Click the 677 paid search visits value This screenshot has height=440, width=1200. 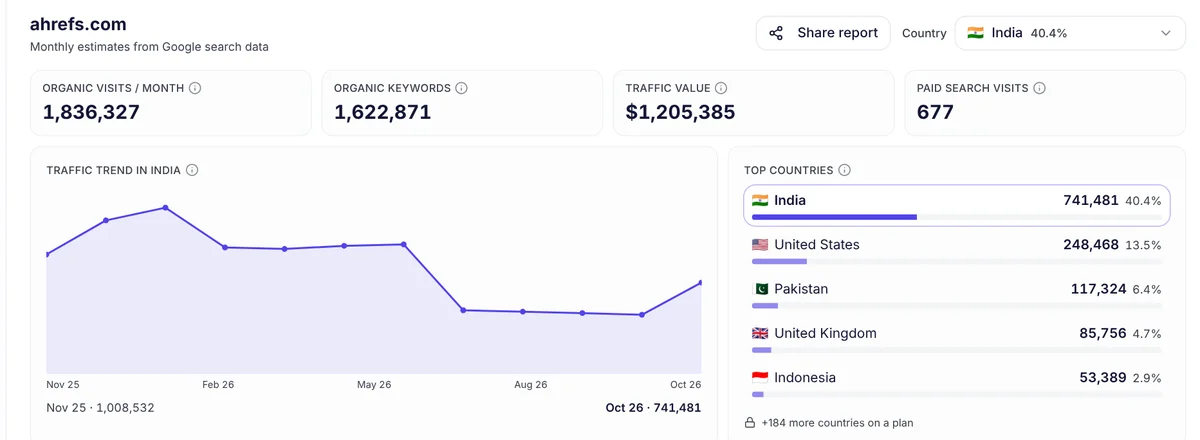pyautogui.click(x=935, y=112)
